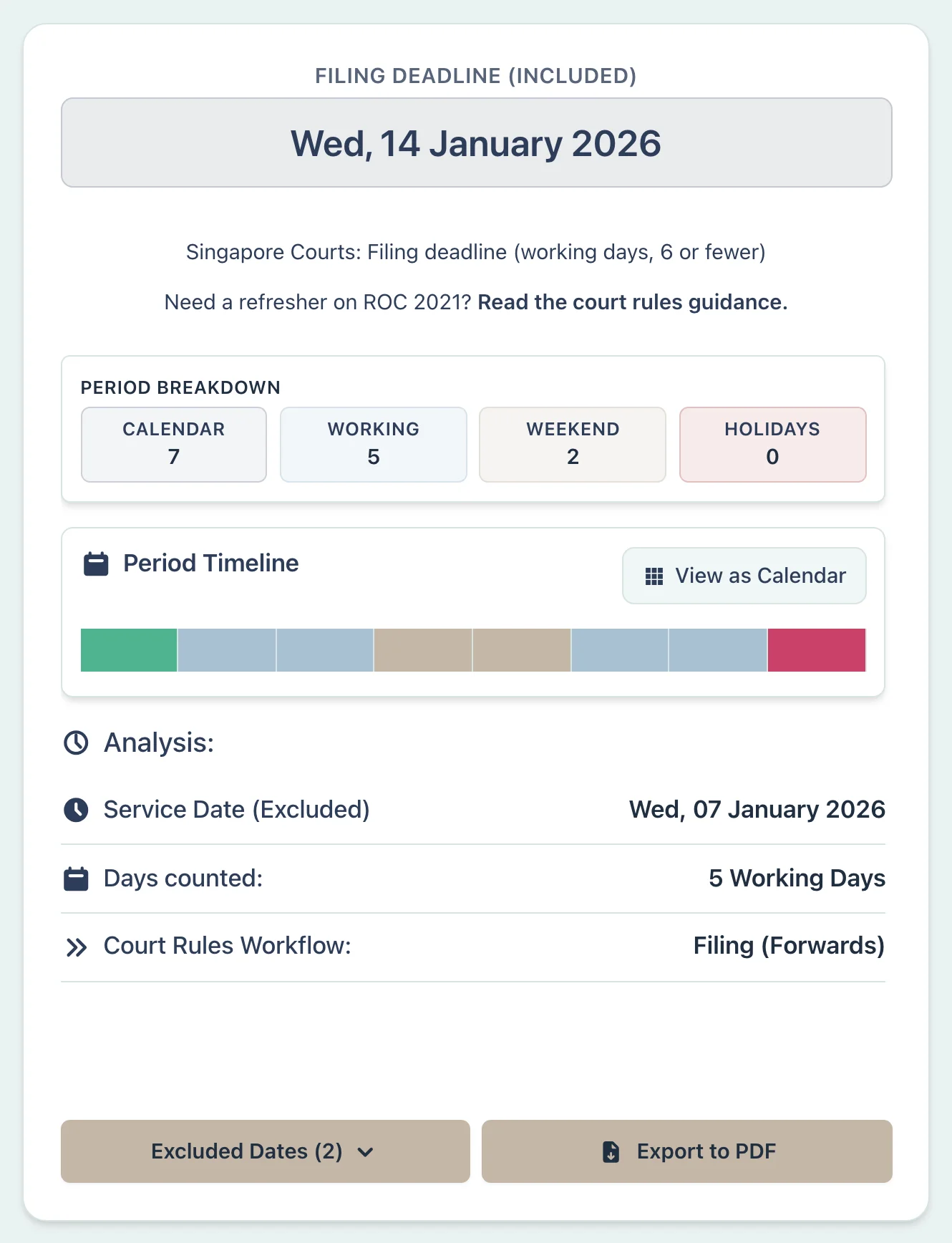Toggle the HOLIDAYS 0 breakdown tile

tap(772, 444)
